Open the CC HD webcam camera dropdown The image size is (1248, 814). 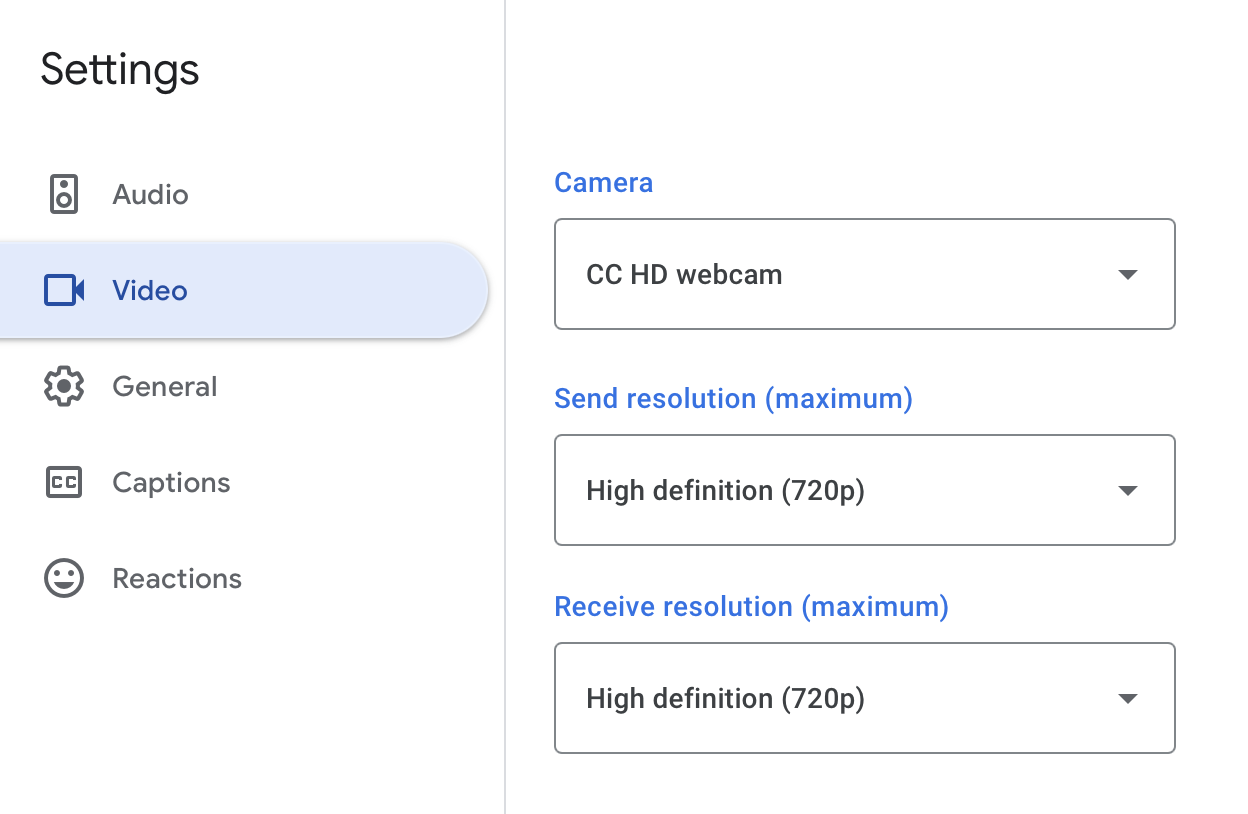865,274
